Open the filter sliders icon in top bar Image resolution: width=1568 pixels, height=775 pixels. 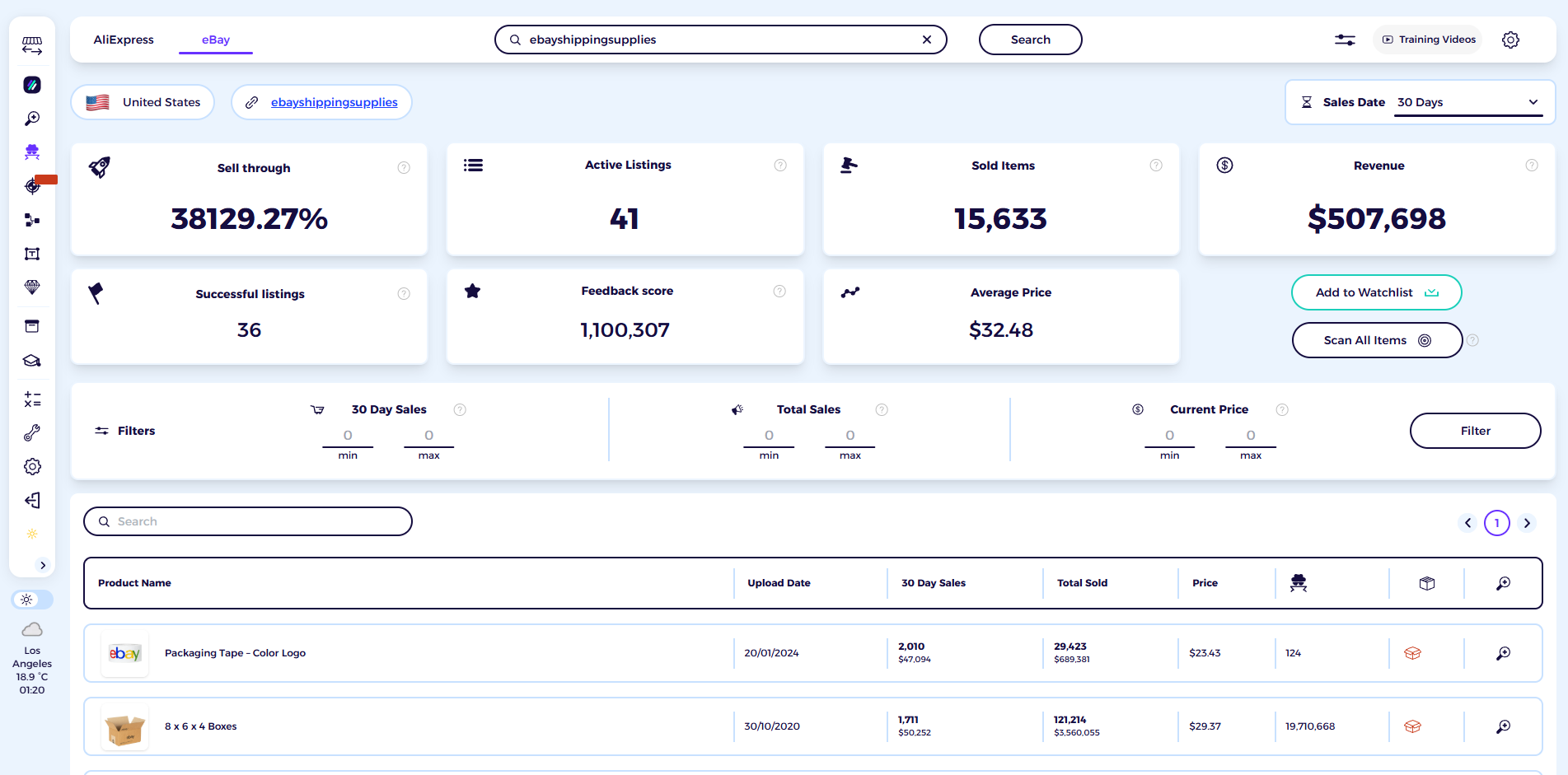click(1345, 40)
